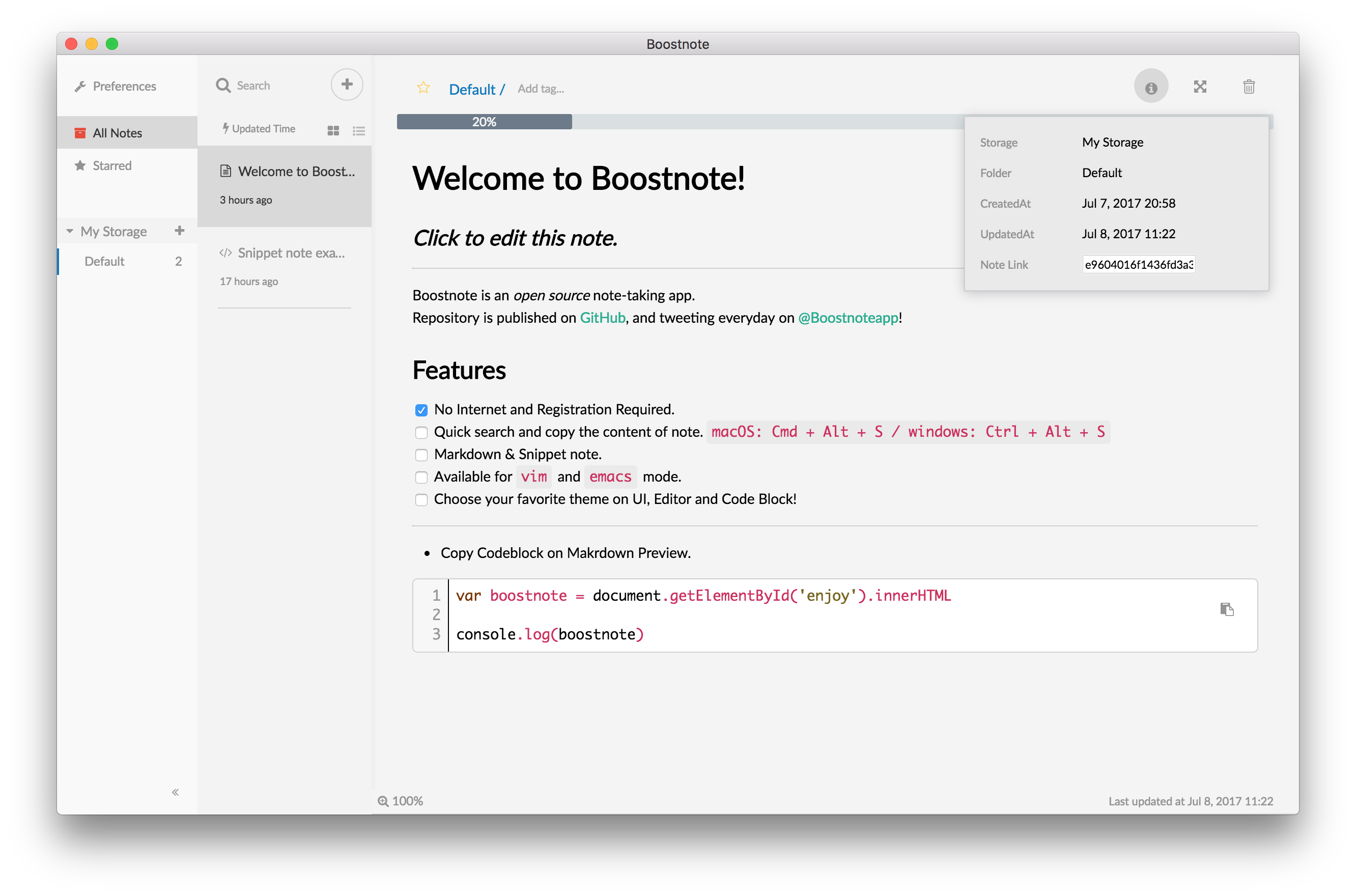Select Starred in the sidebar
Screen dimensions: 1356x896
click(x=112, y=166)
